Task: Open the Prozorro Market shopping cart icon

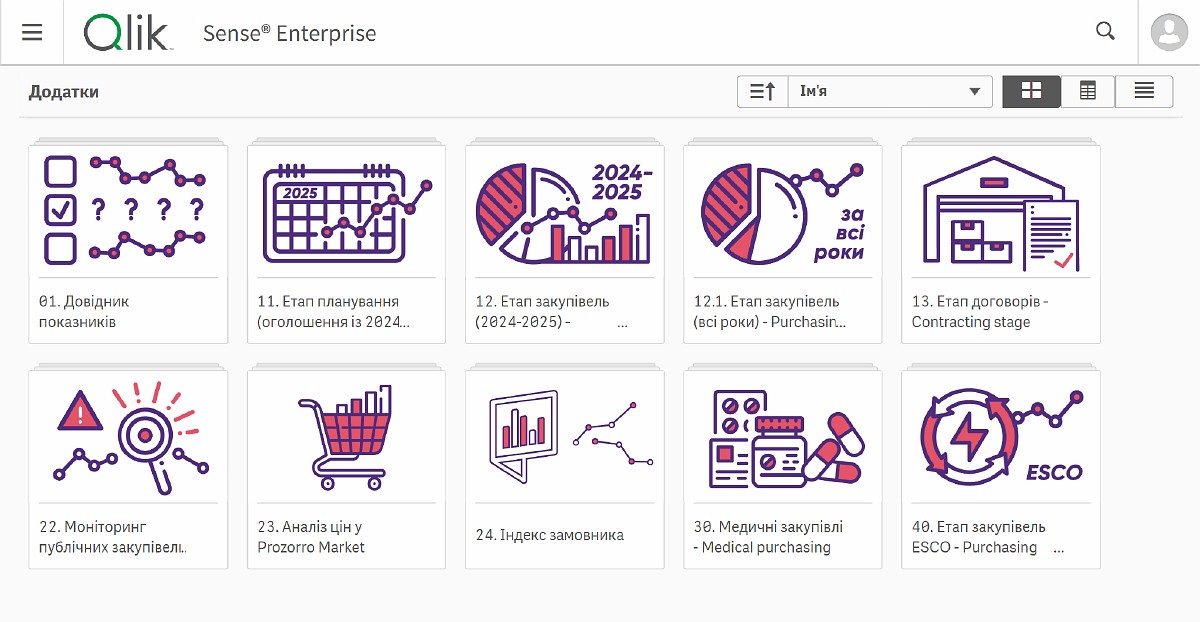Action: point(346,437)
